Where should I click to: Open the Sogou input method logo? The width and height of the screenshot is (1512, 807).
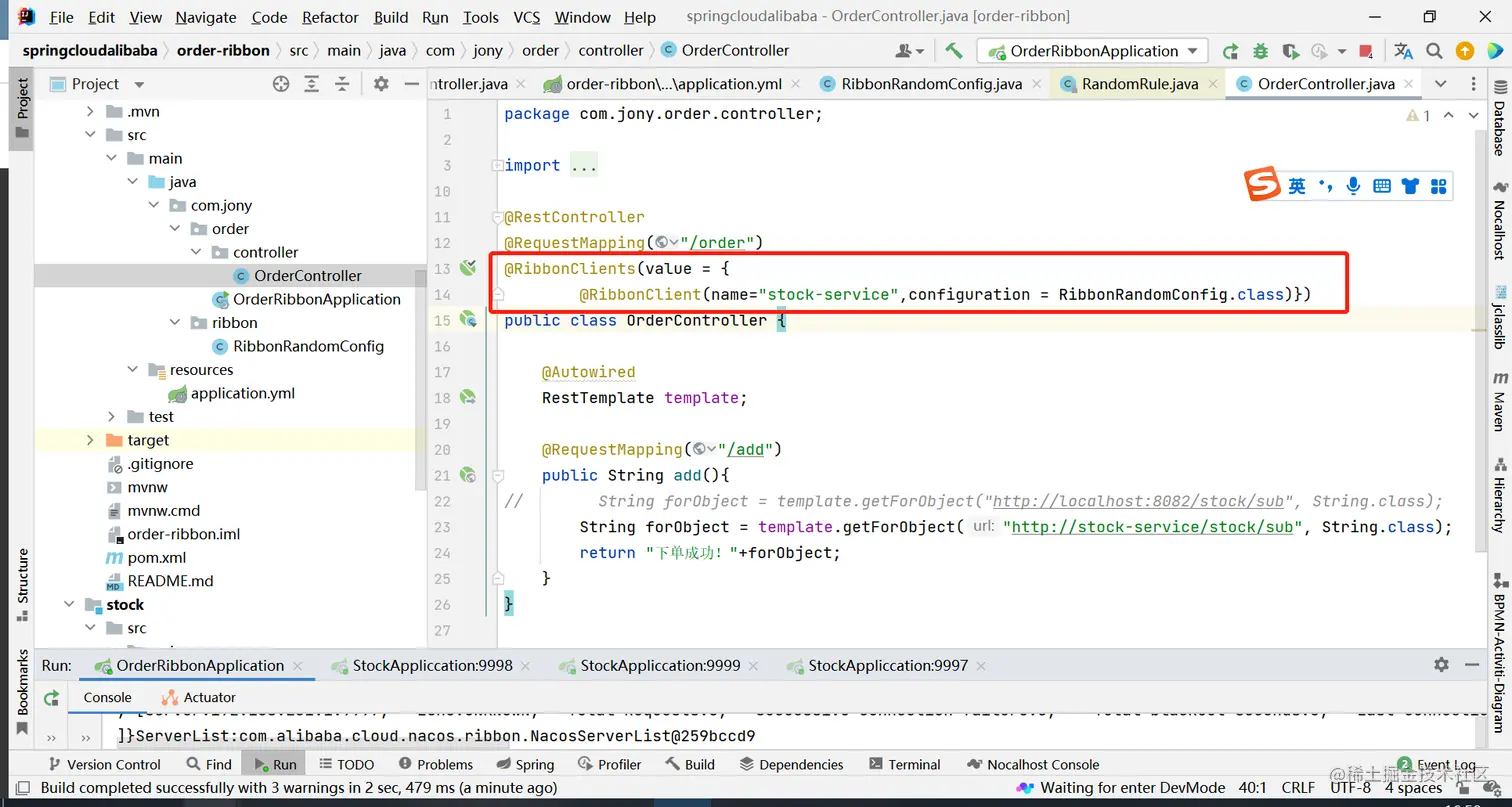[x=1262, y=185]
